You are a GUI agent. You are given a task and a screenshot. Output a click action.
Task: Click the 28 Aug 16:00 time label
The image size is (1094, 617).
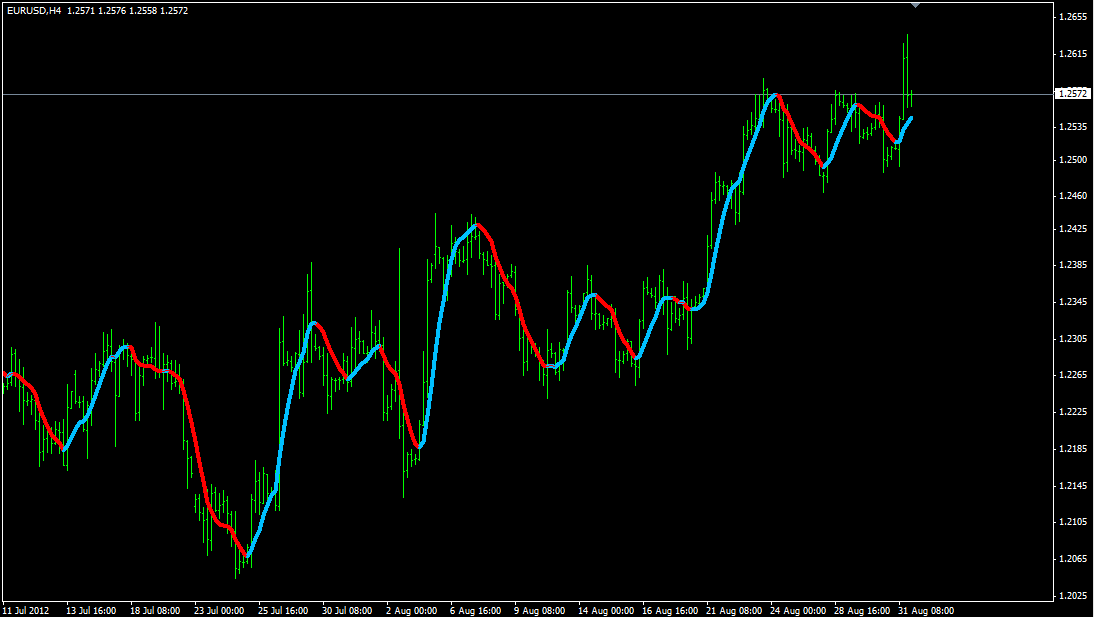tap(862, 610)
